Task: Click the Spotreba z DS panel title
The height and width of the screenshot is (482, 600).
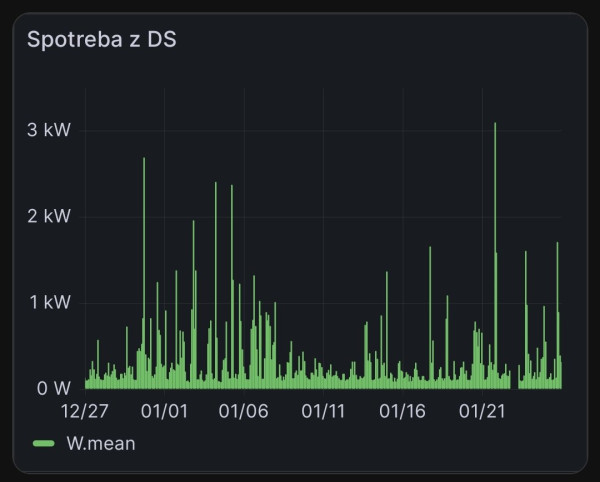Action: tap(101, 39)
